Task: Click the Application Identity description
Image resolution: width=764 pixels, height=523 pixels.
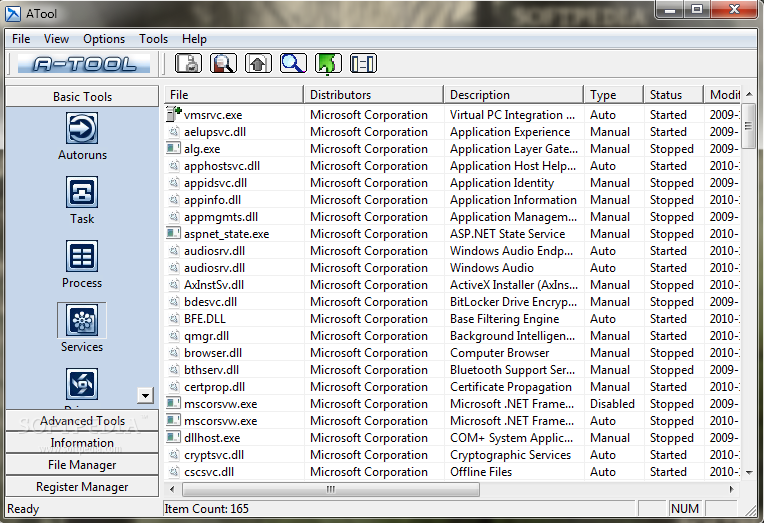Action: pyautogui.click(x=502, y=183)
